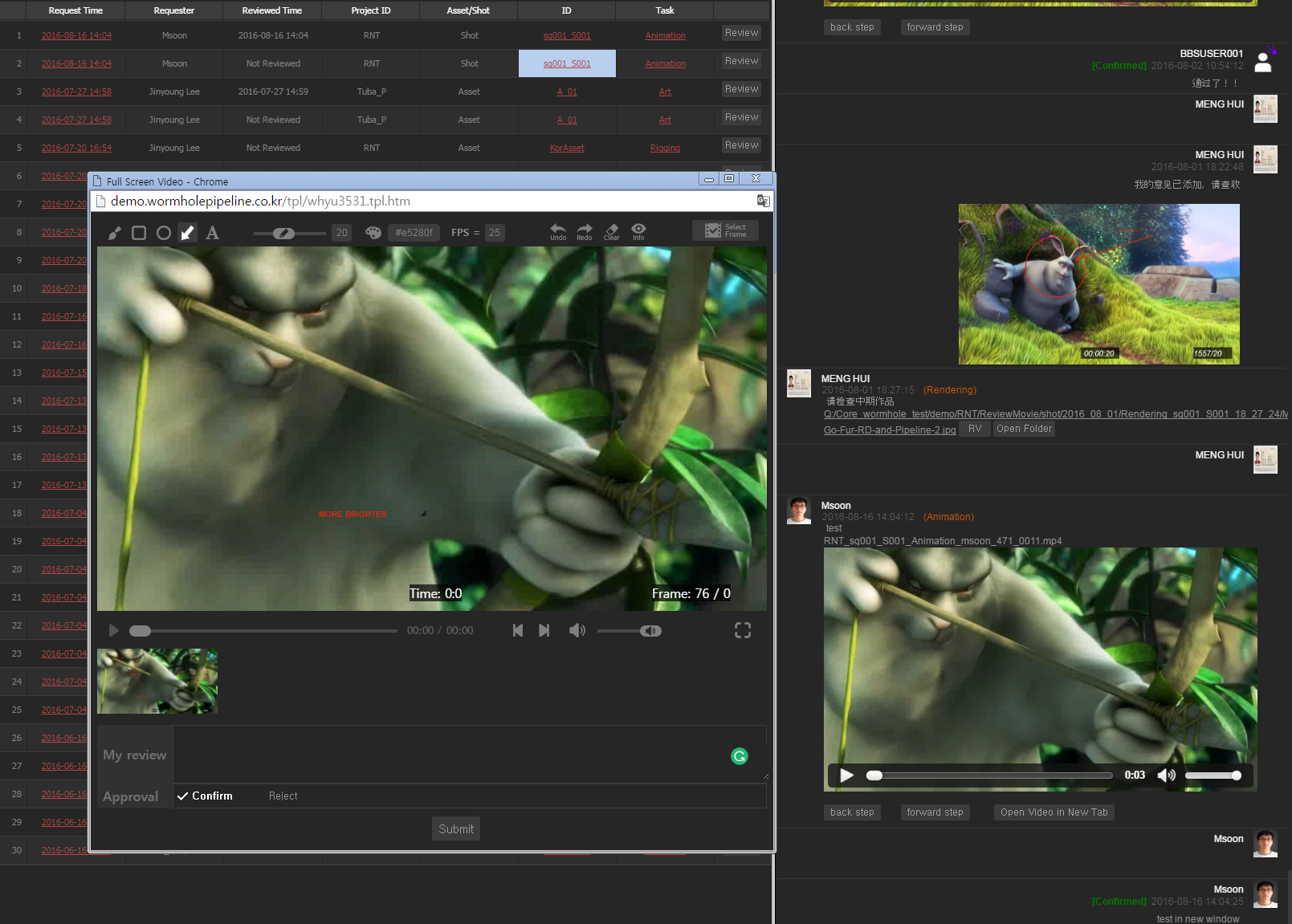1292x924 pixels.
Task: Mute the popup video audio
Action: [x=577, y=631]
